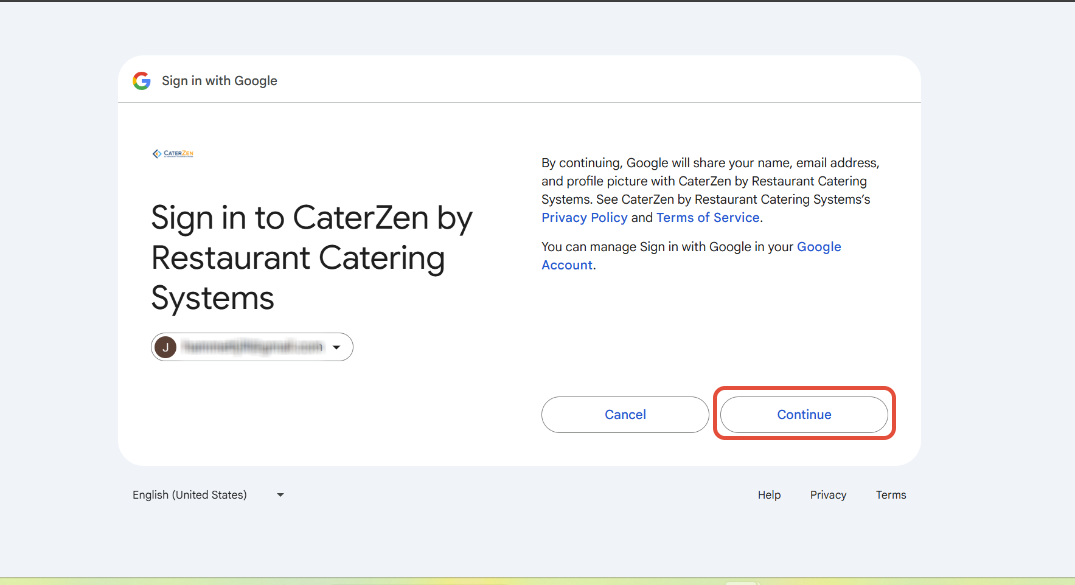This screenshot has height=585, width=1075.
Task: Open the Terms of Service link
Action: click(x=708, y=217)
